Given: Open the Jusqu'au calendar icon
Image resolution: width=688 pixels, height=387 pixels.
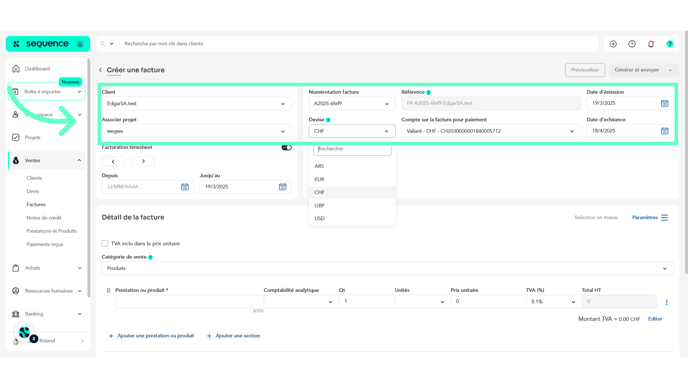Looking at the screenshot, I should tap(283, 187).
